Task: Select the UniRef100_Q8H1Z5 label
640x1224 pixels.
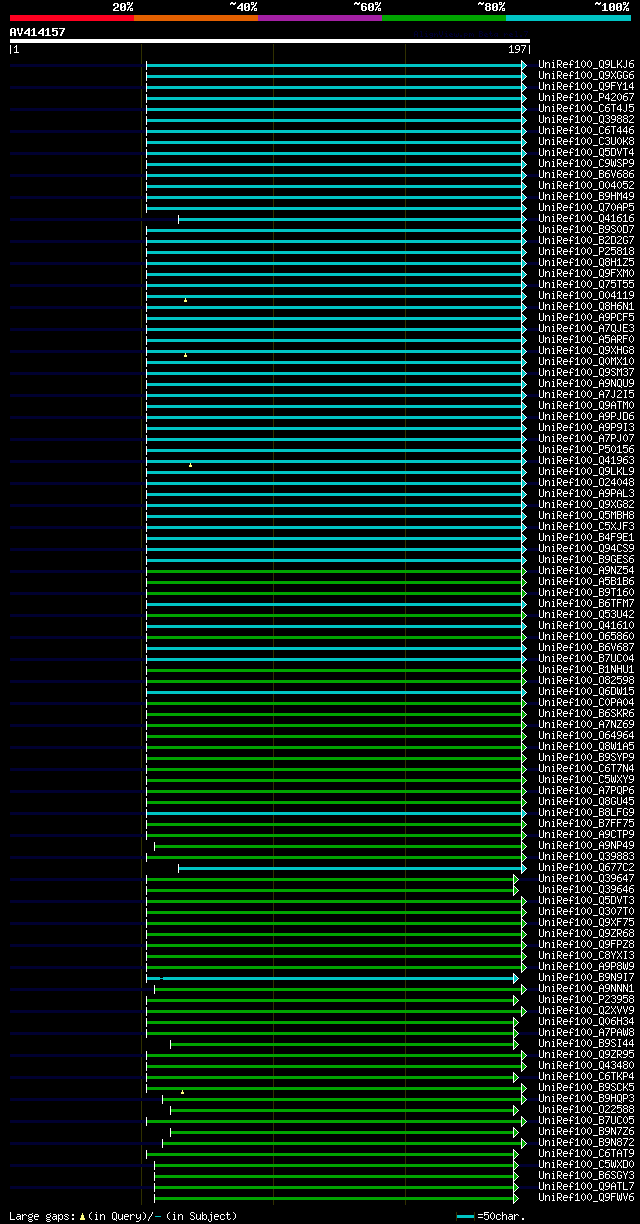Action: 586,262
